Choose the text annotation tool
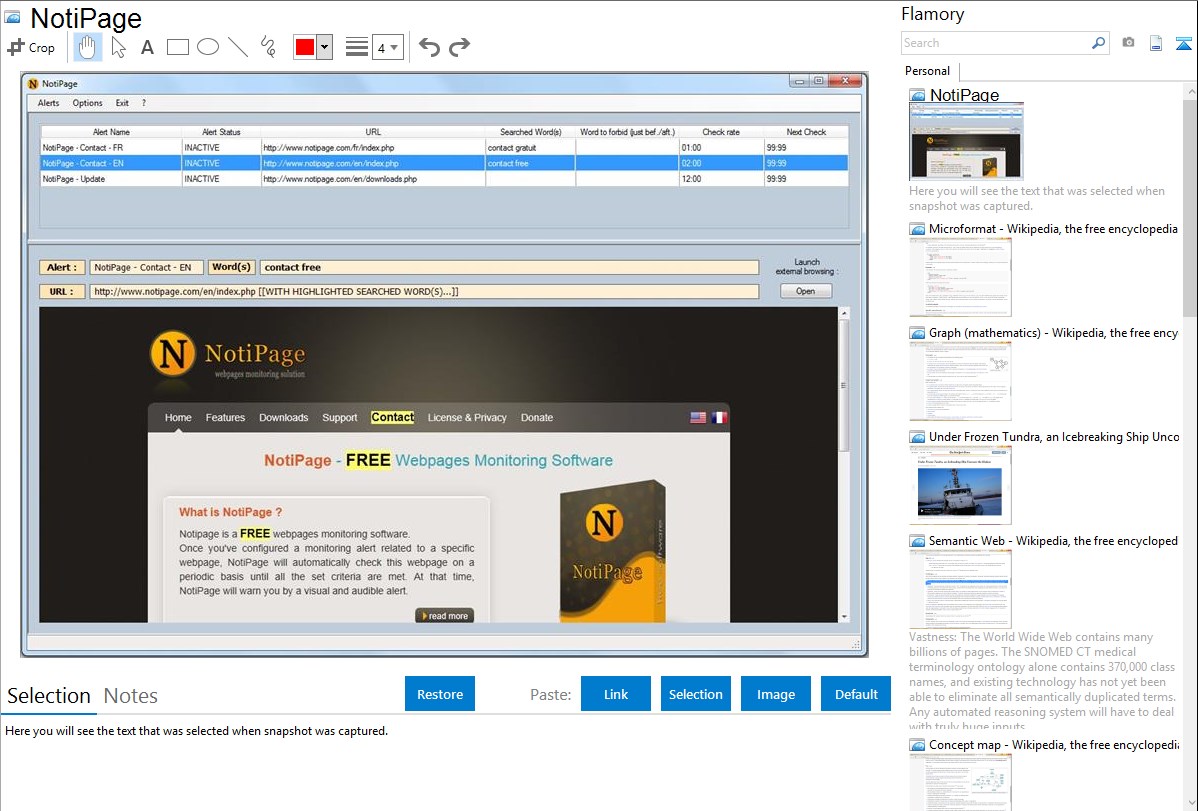The image size is (1198, 811). pyautogui.click(x=147, y=47)
